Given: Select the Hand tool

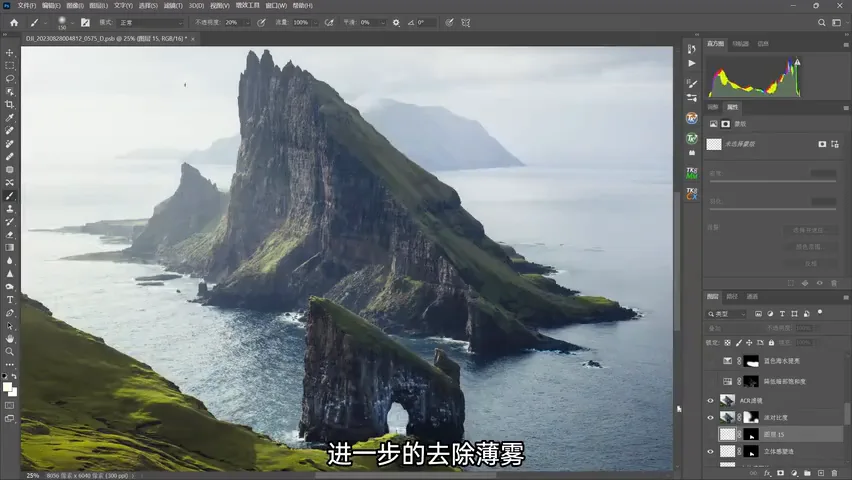Looking at the screenshot, I should click(x=10, y=339).
